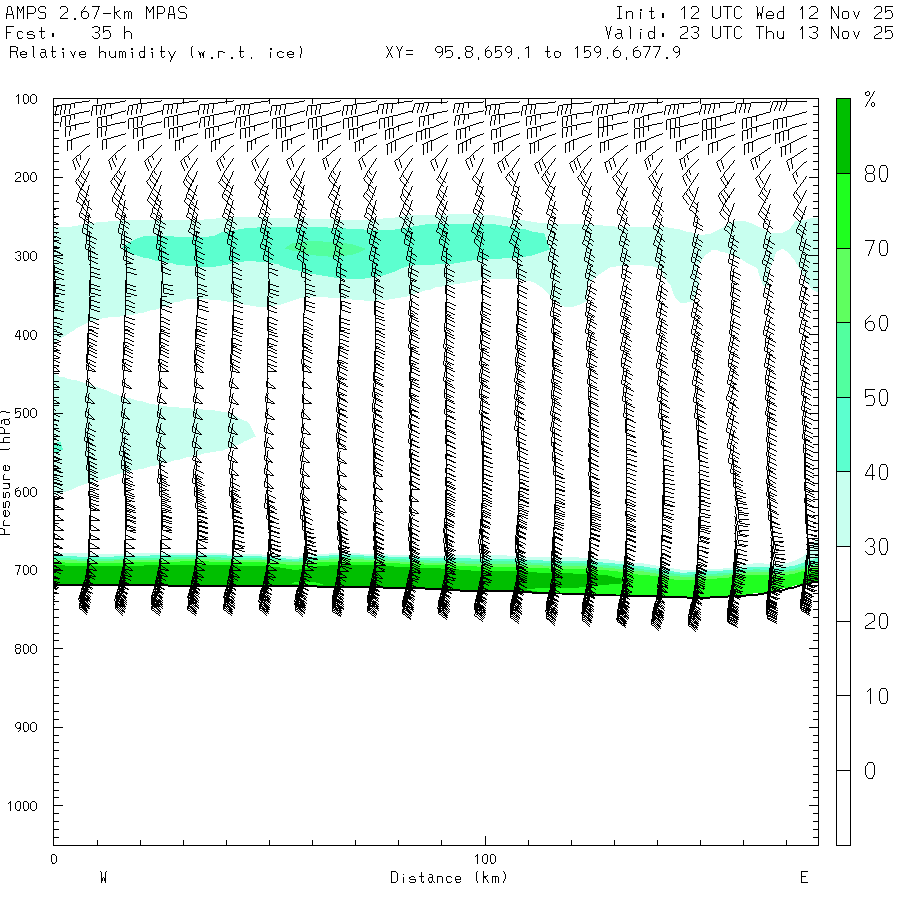This screenshot has width=900, height=900.
Task: Select the Valid 23 UTC Thu 13 Nov text
Action: click(x=754, y=33)
